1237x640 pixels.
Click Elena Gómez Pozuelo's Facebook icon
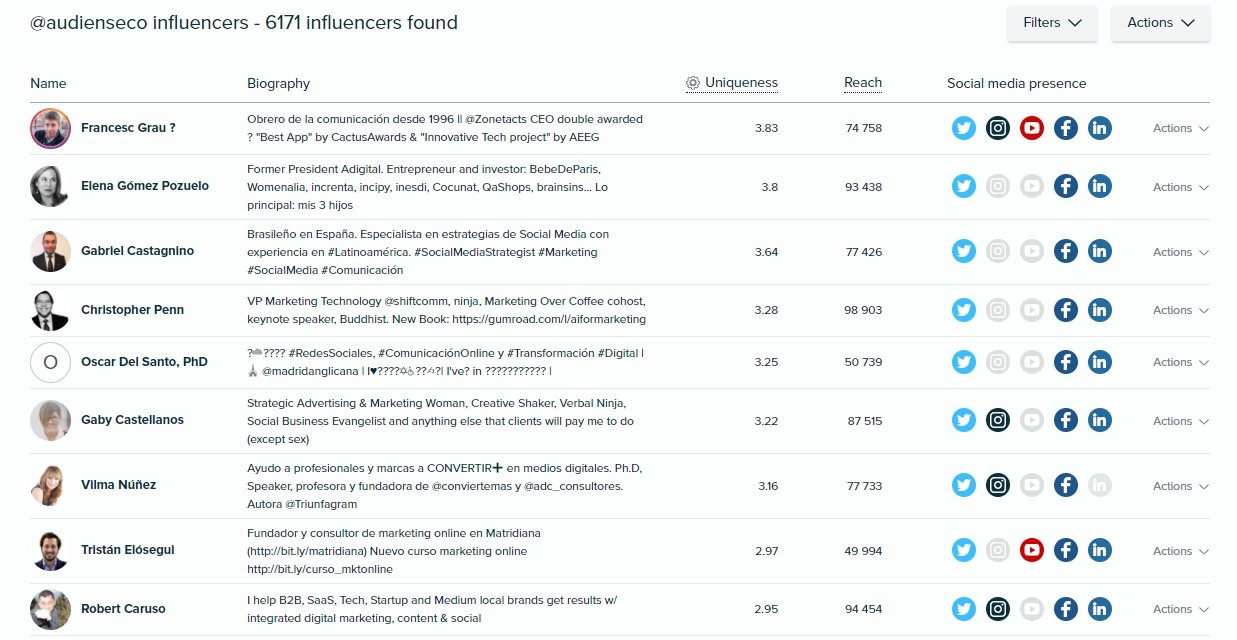coord(1066,187)
